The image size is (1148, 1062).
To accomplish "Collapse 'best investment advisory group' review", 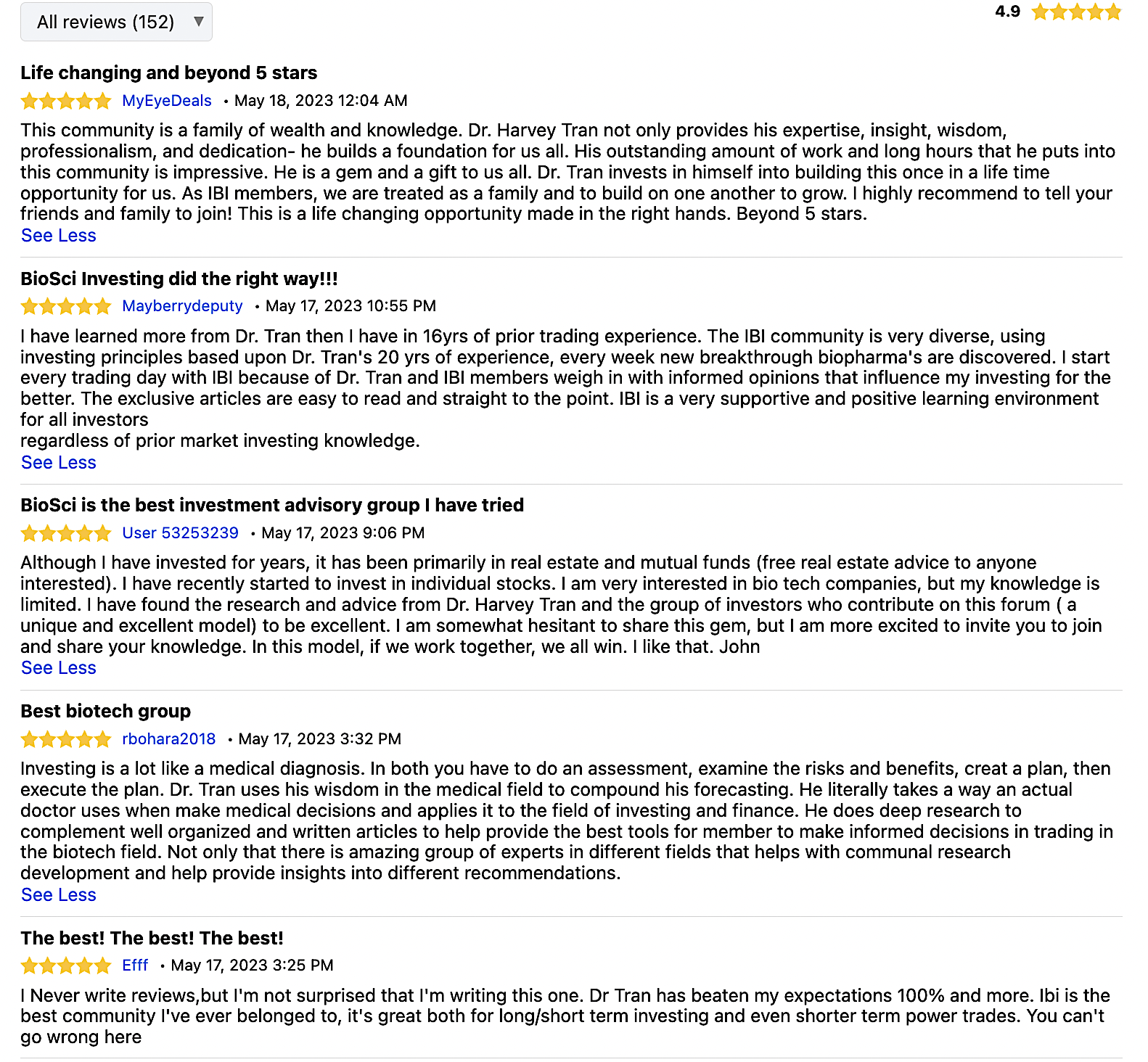I will [x=59, y=668].
